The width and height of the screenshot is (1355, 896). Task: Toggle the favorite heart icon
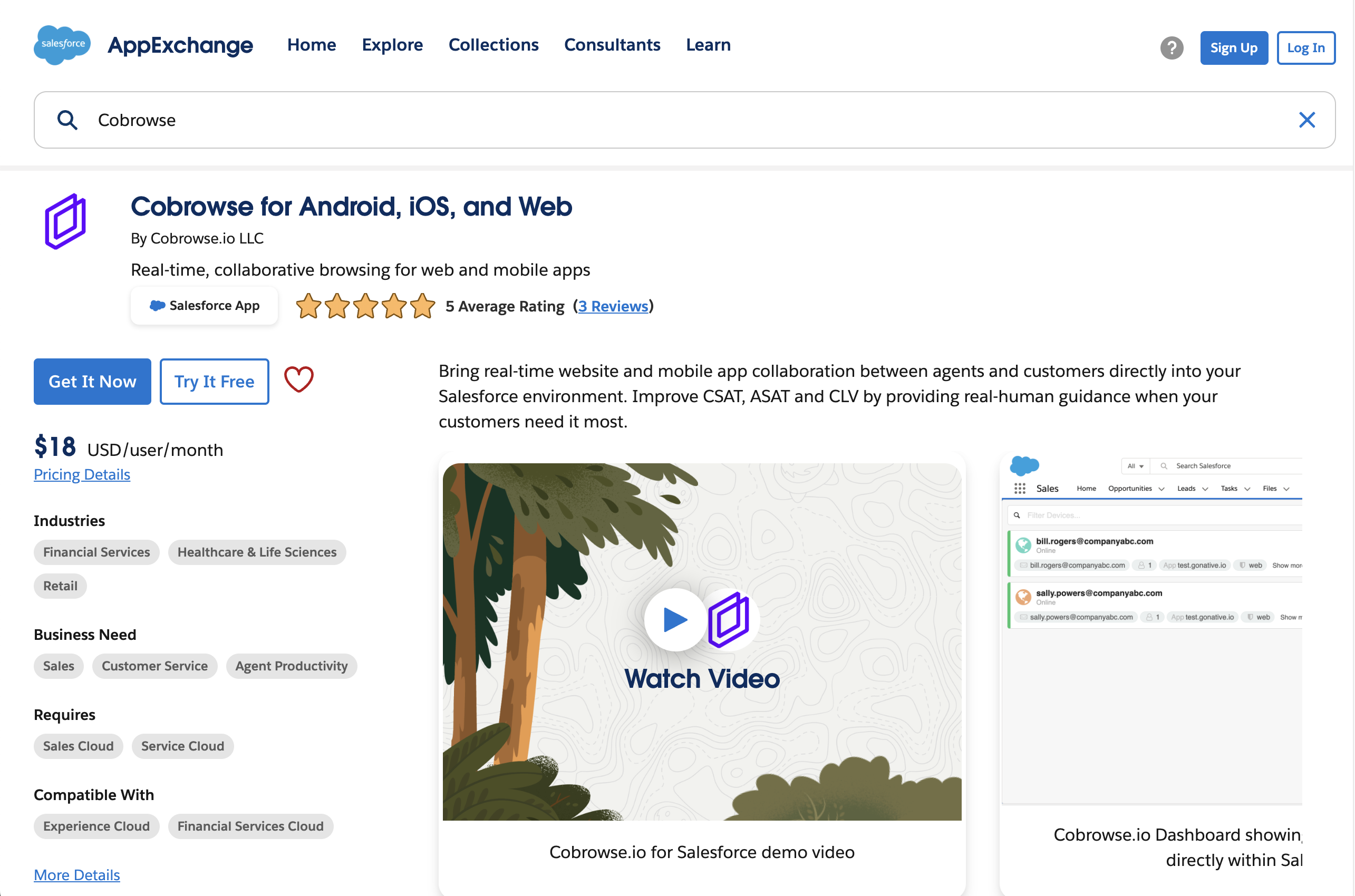point(298,380)
